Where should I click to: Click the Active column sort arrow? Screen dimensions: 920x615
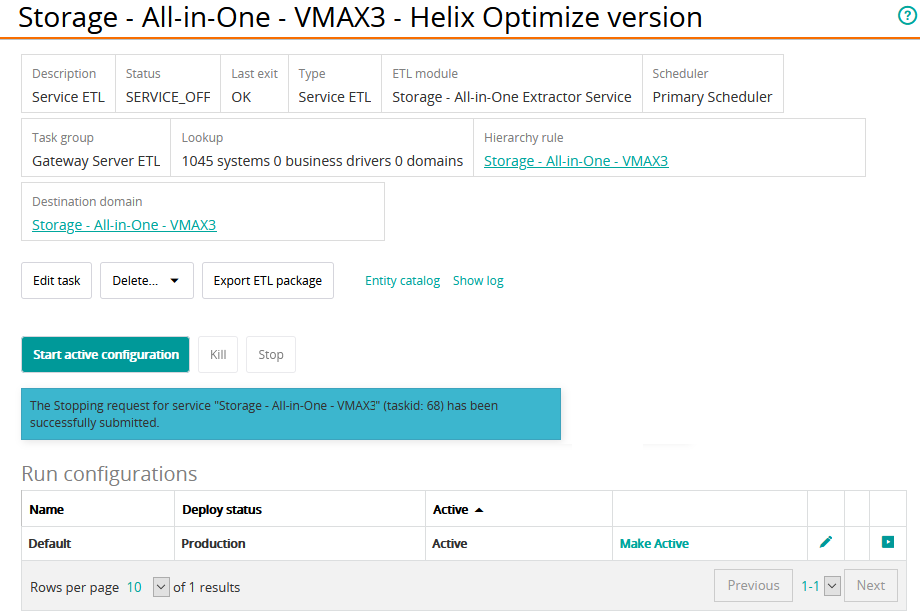479,510
